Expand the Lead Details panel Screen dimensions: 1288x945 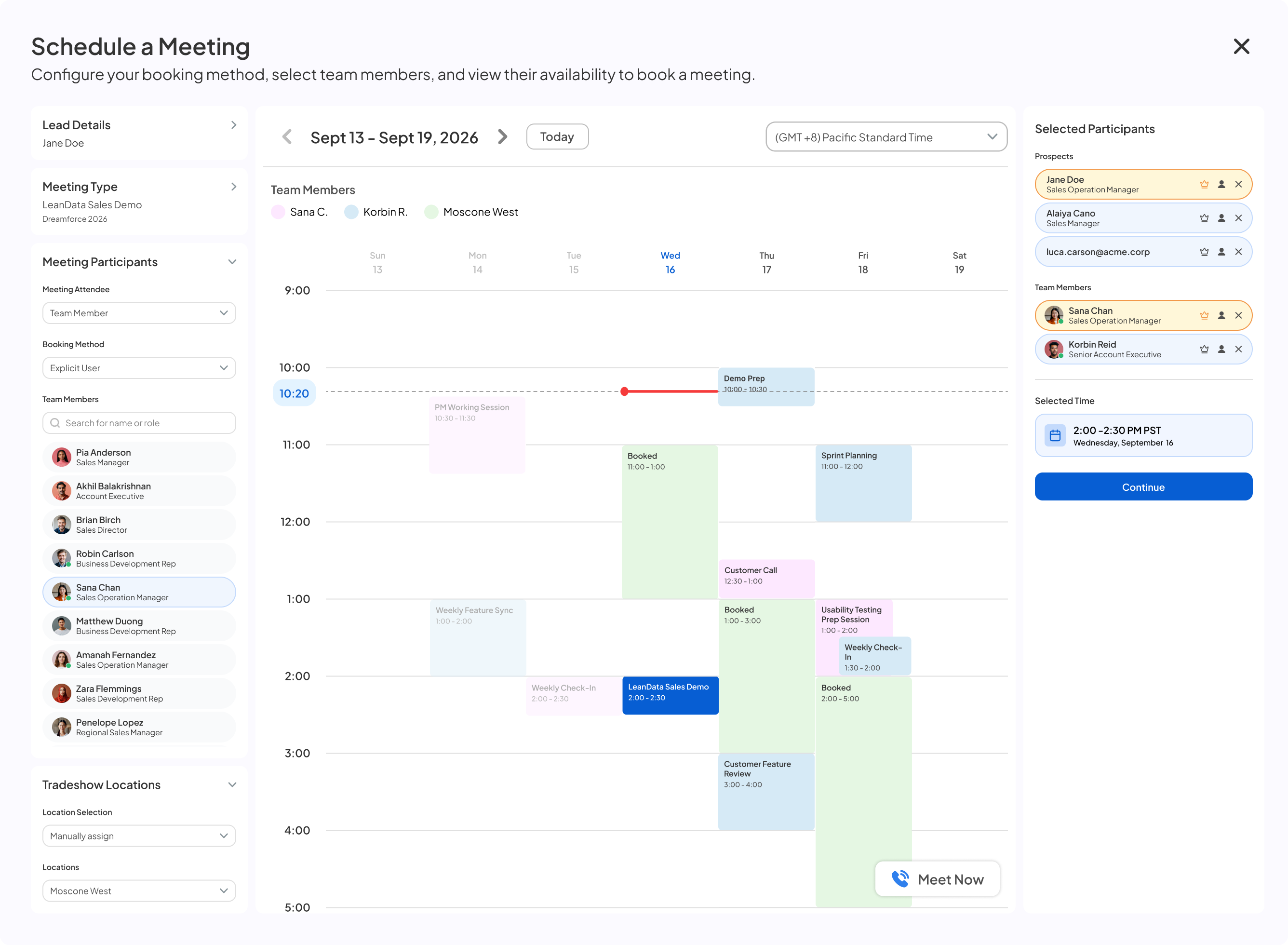point(233,125)
